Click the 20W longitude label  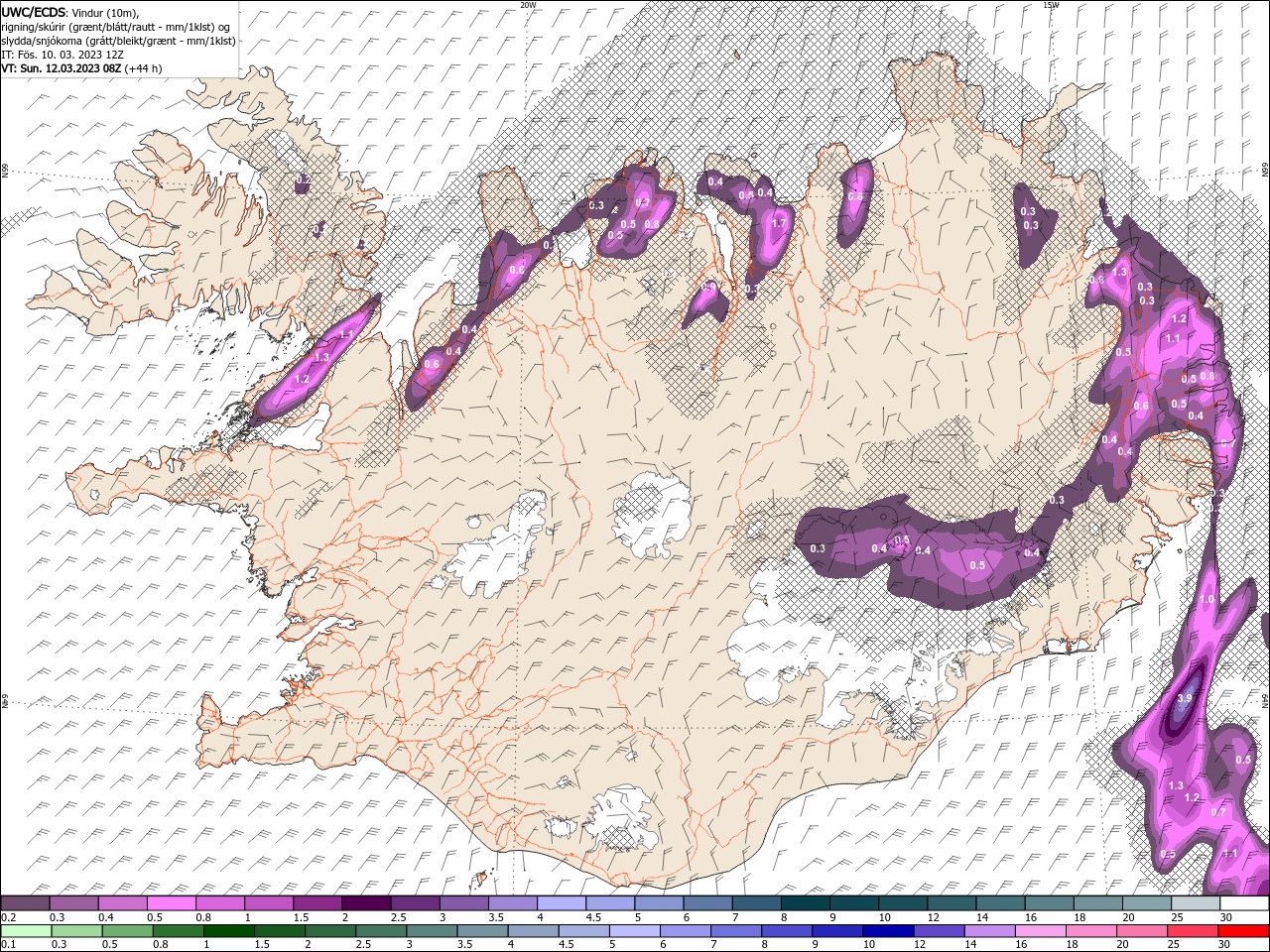(529, 5)
